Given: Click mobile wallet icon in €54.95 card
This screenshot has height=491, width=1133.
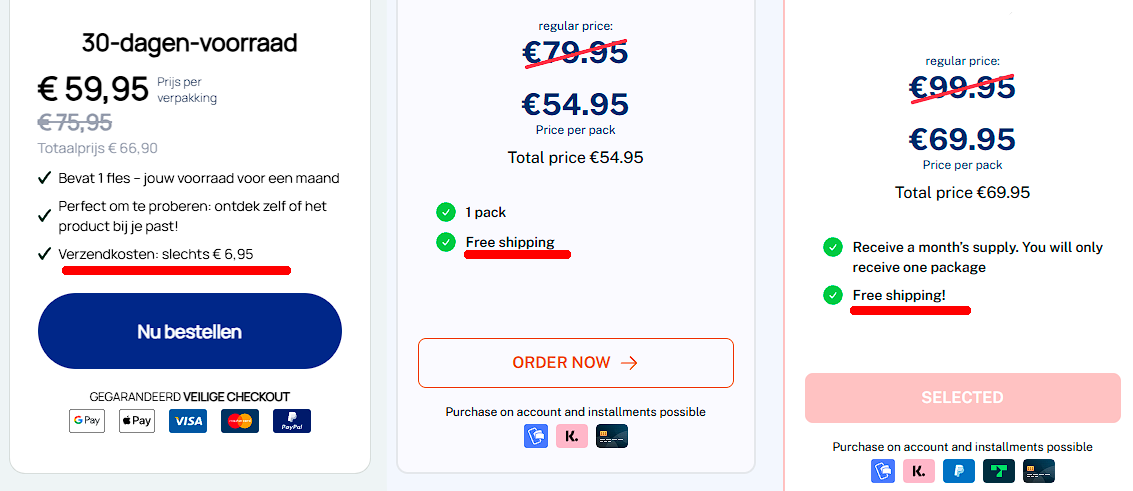Looking at the screenshot, I should point(536,436).
